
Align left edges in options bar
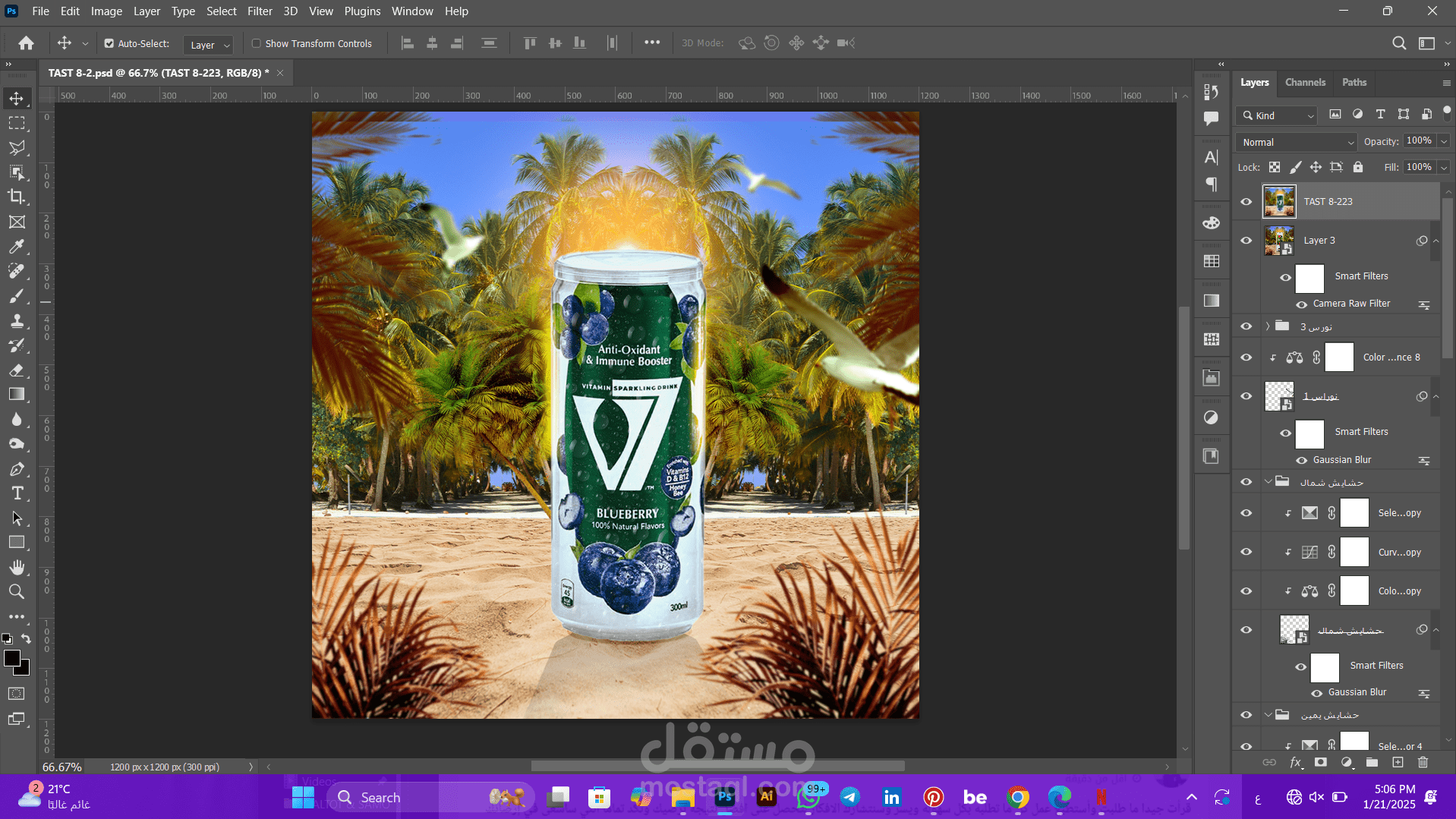(x=408, y=43)
